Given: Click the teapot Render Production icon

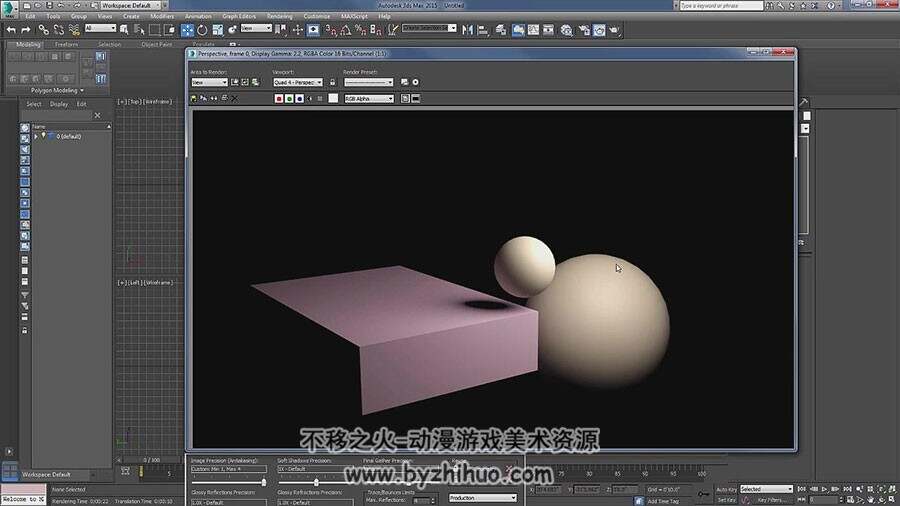Looking at the screenshot, I should (614, 30).
